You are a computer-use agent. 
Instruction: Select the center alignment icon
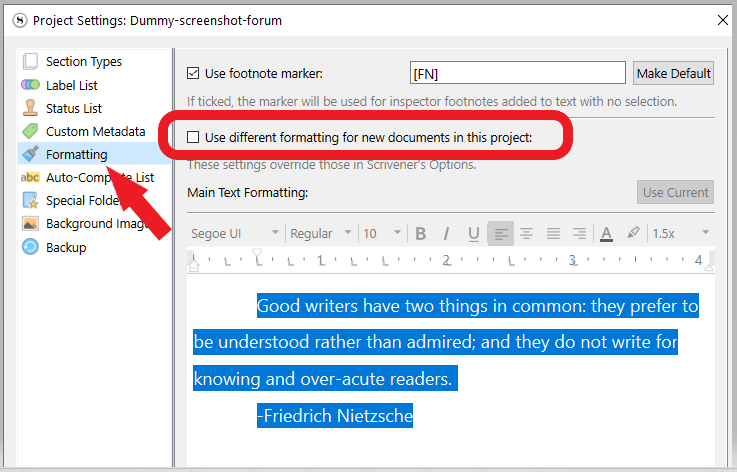(527, 233)
